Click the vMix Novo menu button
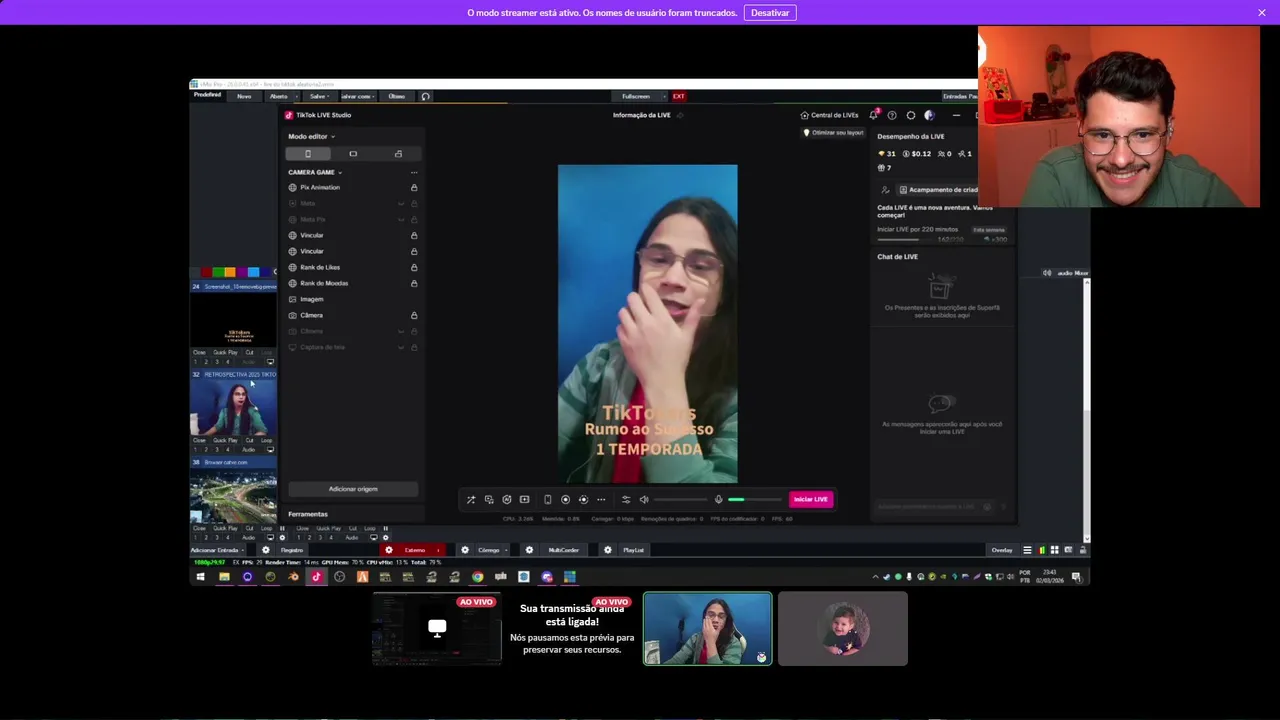 244,96
